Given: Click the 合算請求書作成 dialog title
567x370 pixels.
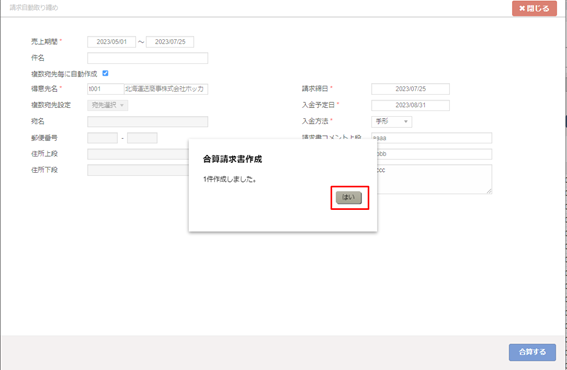Looking at the screenshot, I should pos(232,159).
